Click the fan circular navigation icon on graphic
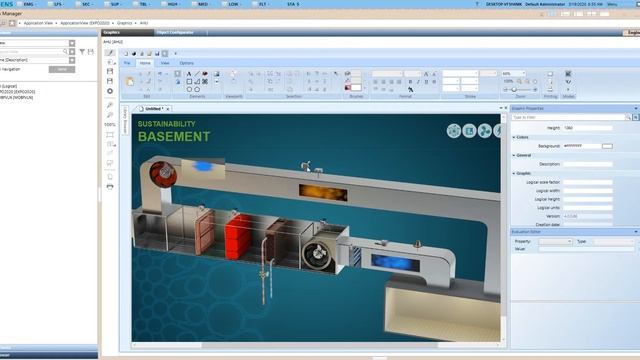Viewport: 640px width, 360px height. coord(484,131)
